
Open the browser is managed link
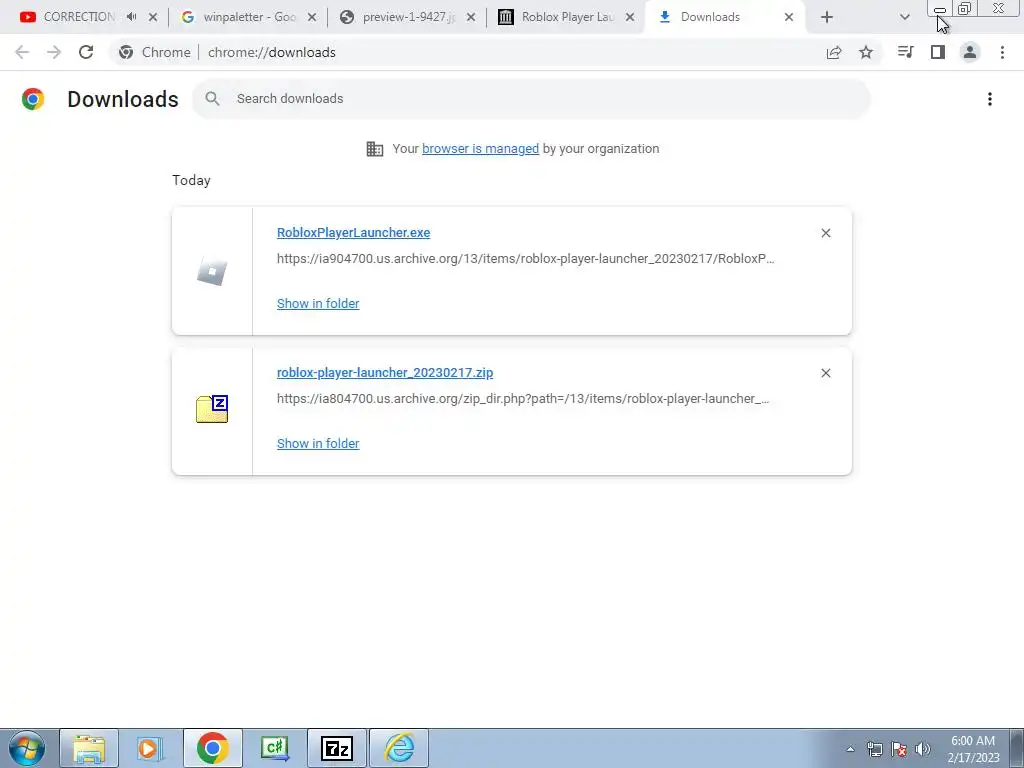point(481,148)
